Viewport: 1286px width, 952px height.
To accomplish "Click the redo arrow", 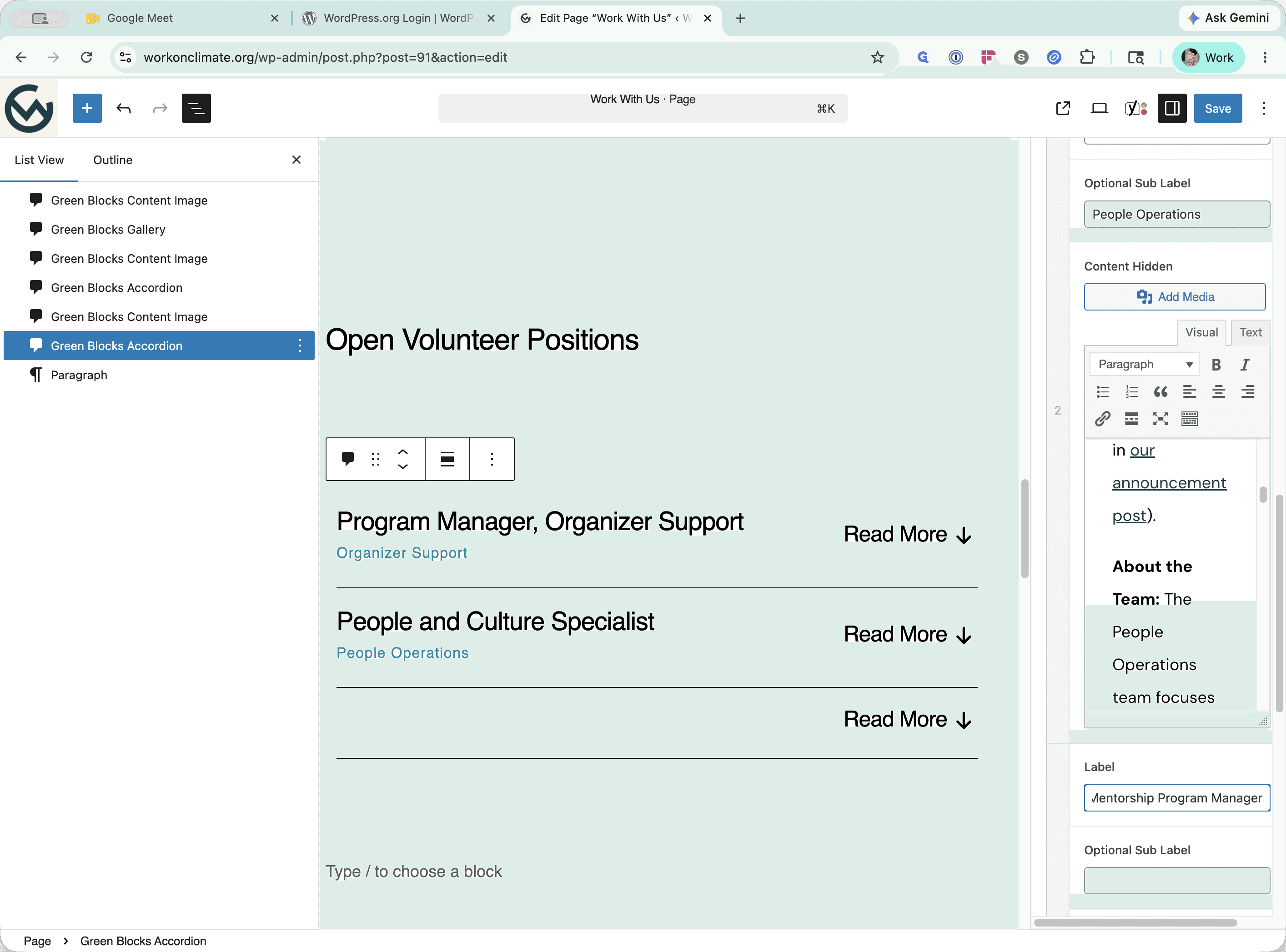I will (160, 108).
